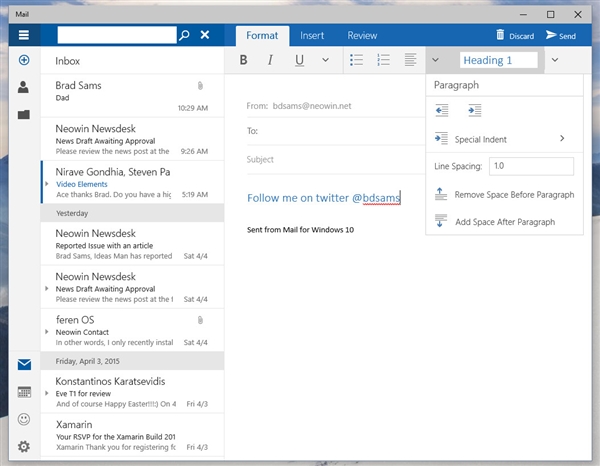The height and width of the screenshot is (466, 600).
Task: Click the decrease indent icon
Action: pos(442,110)
